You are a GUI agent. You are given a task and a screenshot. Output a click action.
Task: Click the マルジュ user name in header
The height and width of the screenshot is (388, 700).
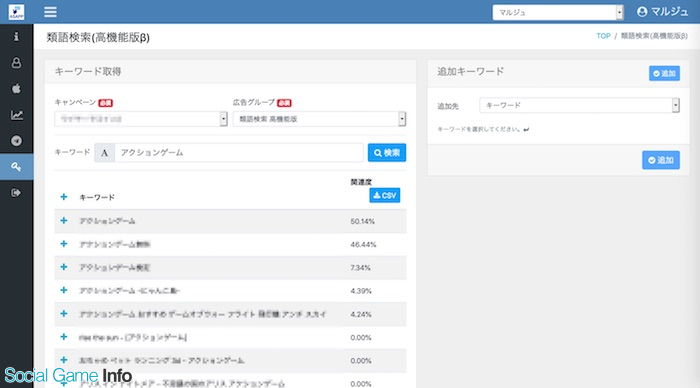(x=669, y=12)
